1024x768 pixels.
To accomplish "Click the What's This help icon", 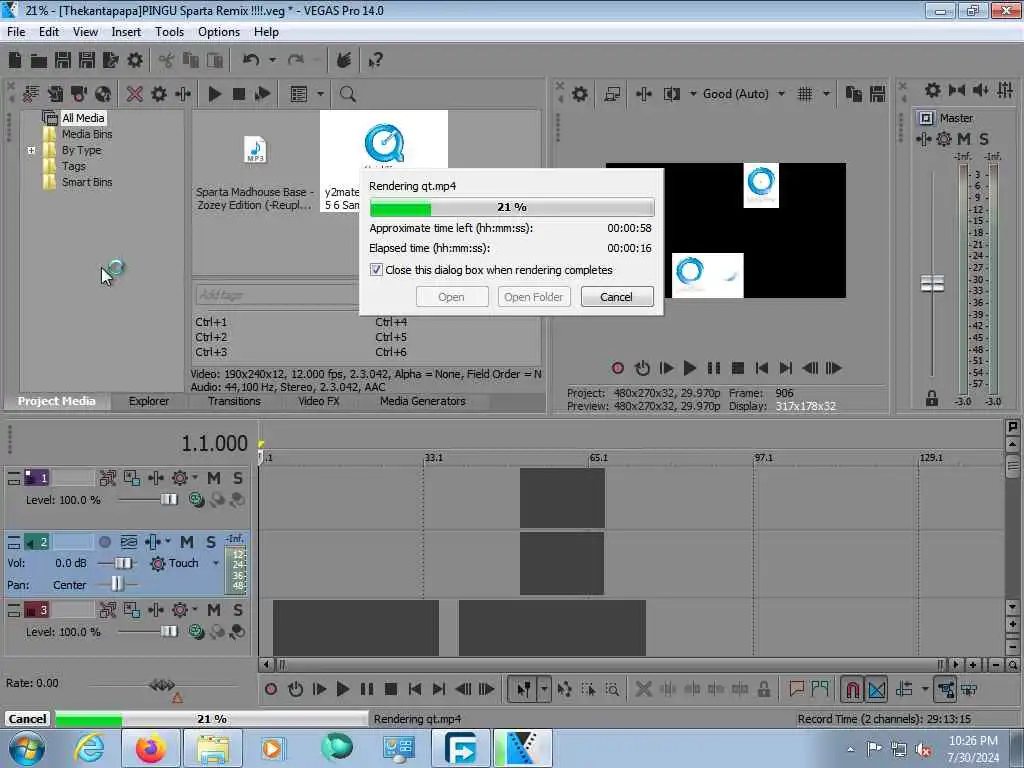I will 375,61.
